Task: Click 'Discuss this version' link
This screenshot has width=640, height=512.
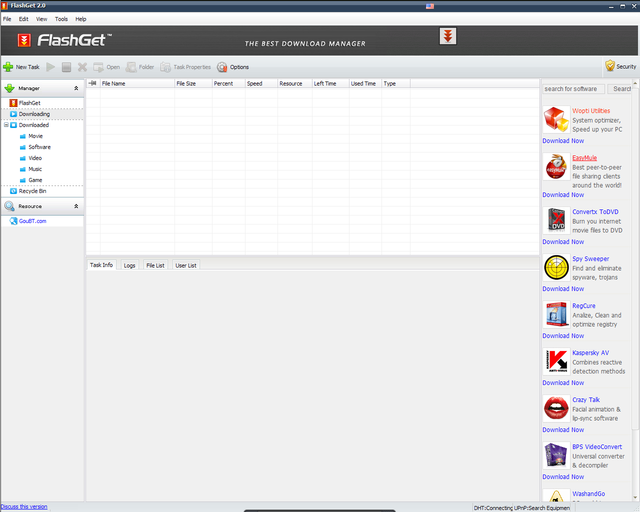Action: (24, 507)
